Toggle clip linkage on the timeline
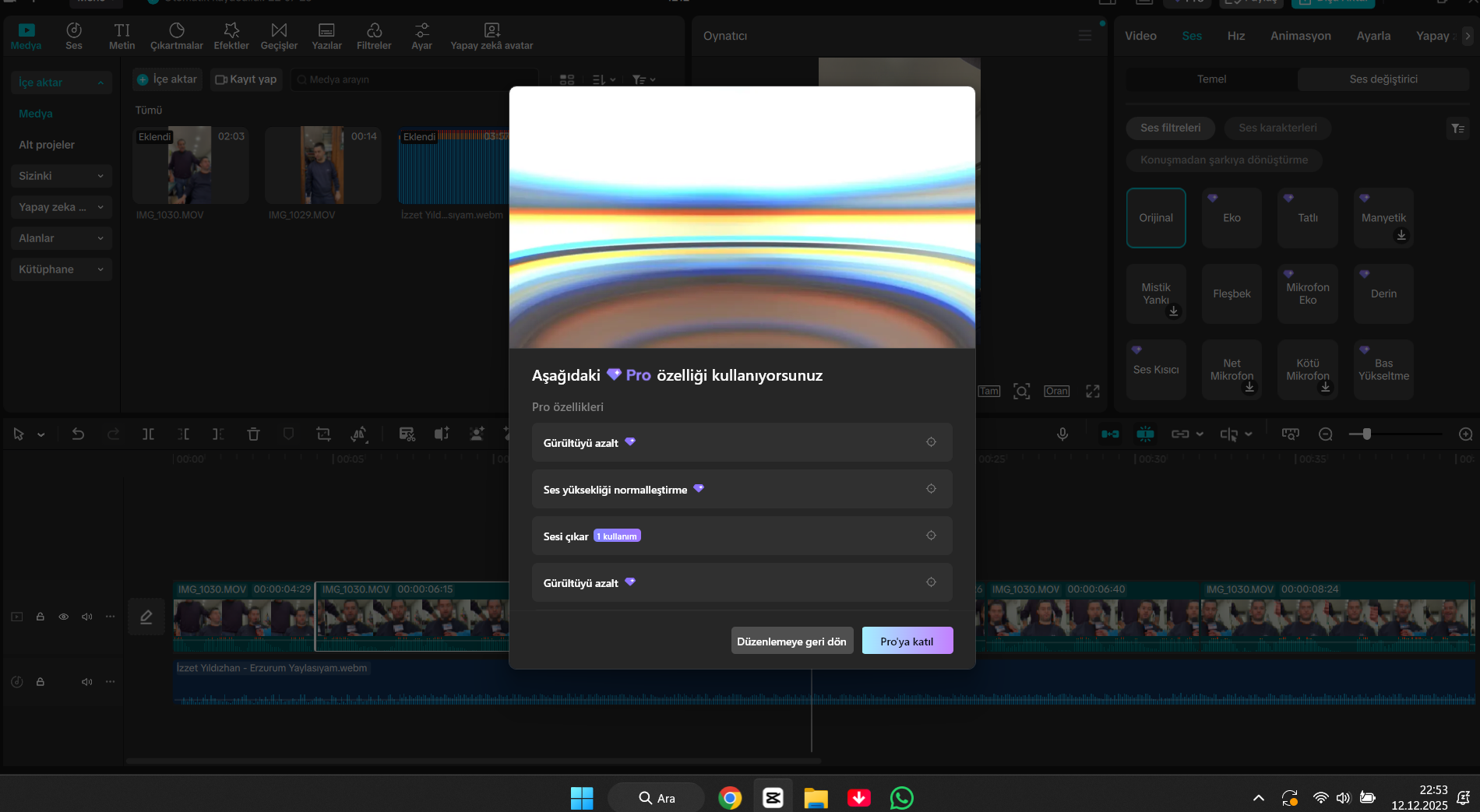This screenshot has width=1480, height=812. click(x=1180, y=434)
